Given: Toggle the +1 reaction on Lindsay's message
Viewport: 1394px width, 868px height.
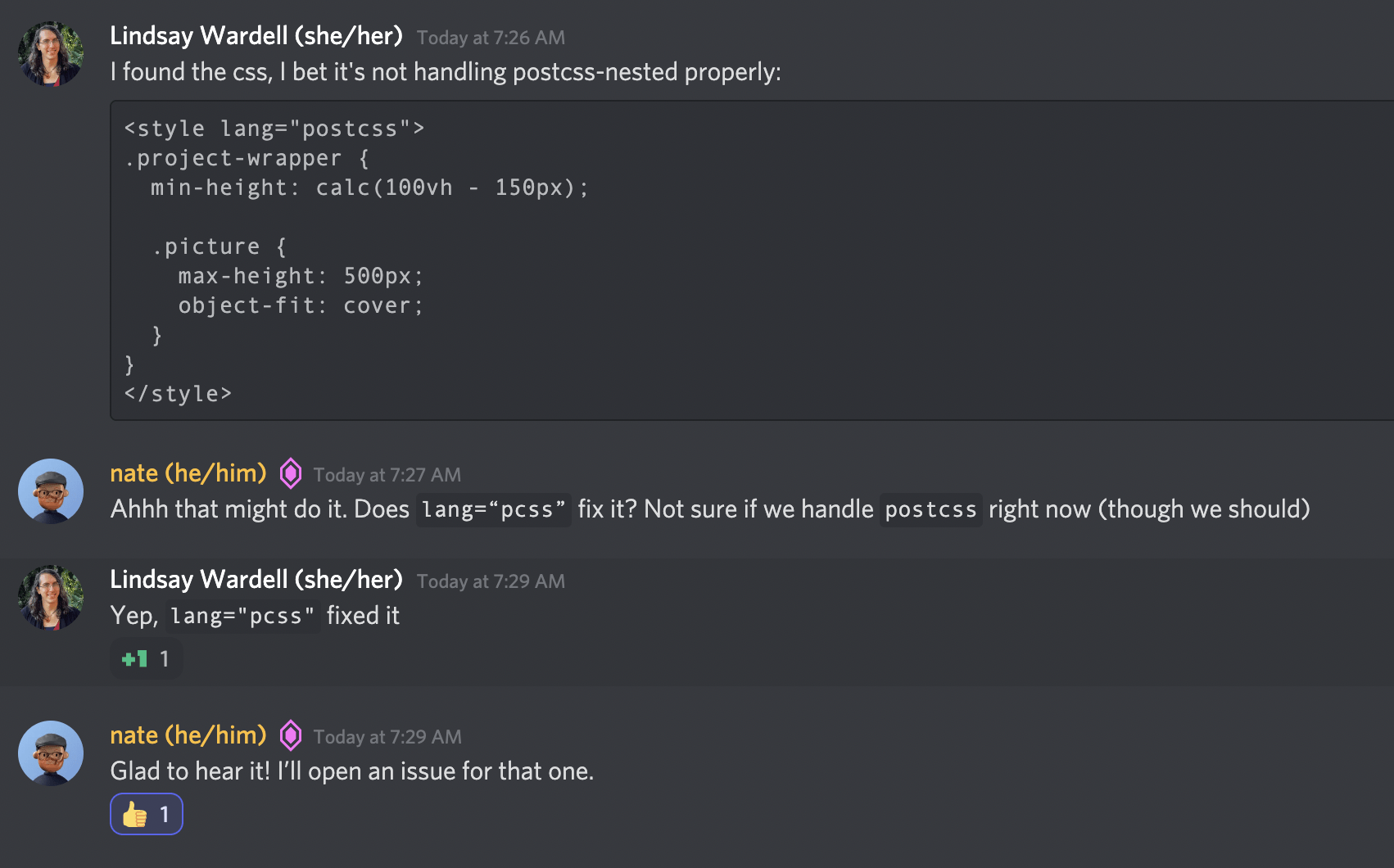Looking at the screenshot, I should (145, 658).
